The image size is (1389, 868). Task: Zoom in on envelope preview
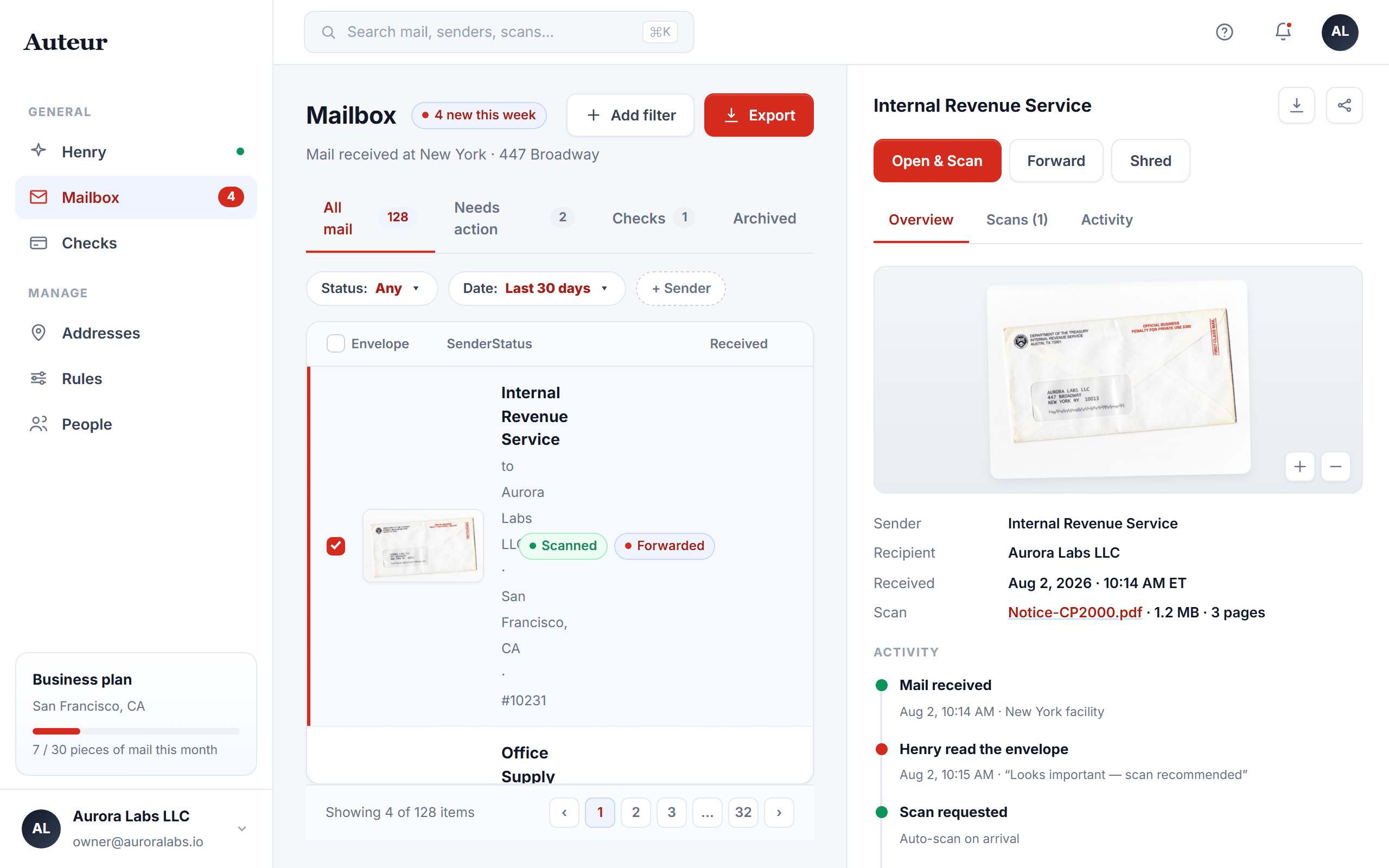[1300, 467]
